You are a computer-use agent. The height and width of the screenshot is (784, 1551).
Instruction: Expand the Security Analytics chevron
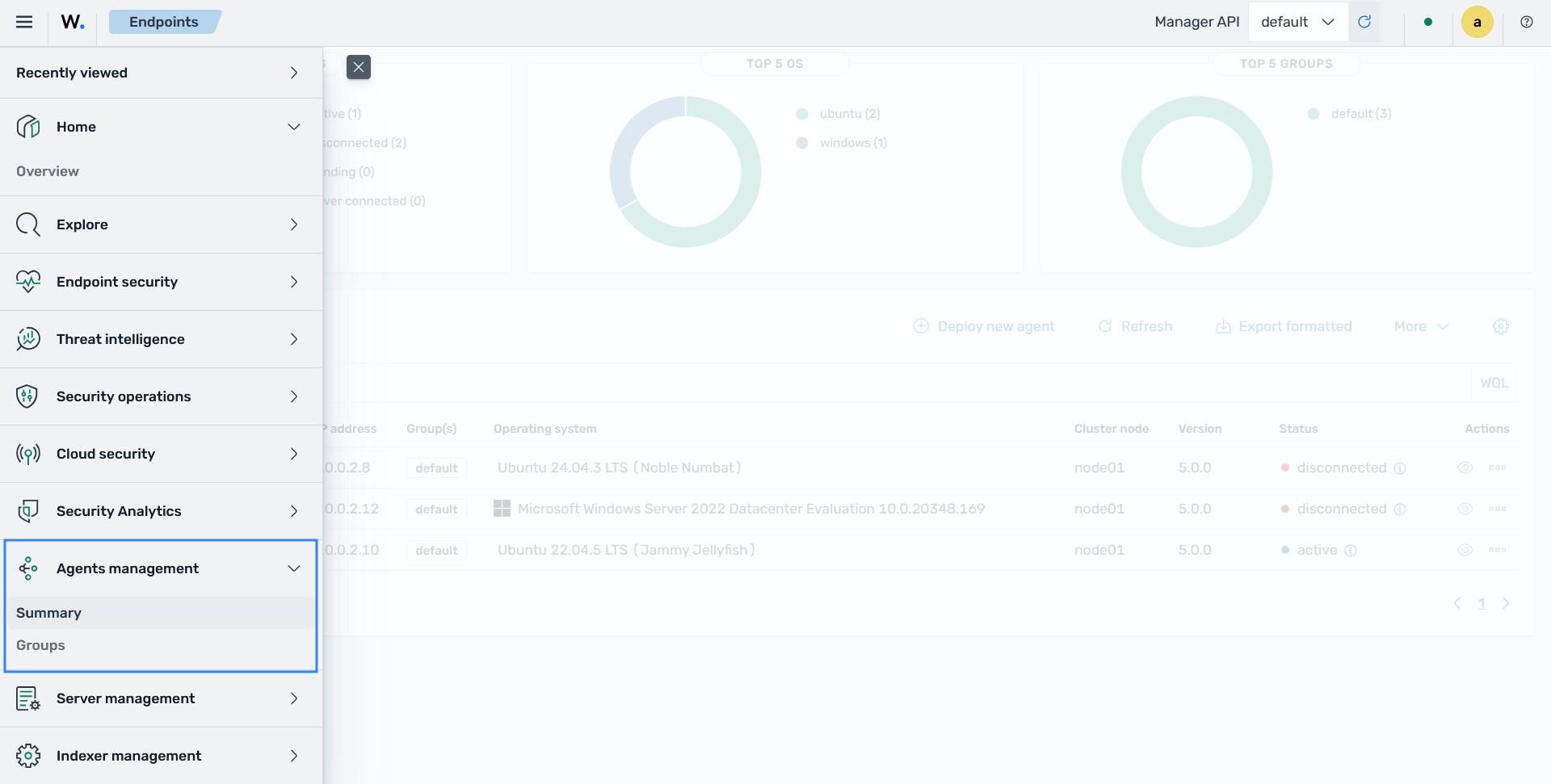(x=294, y=511)
